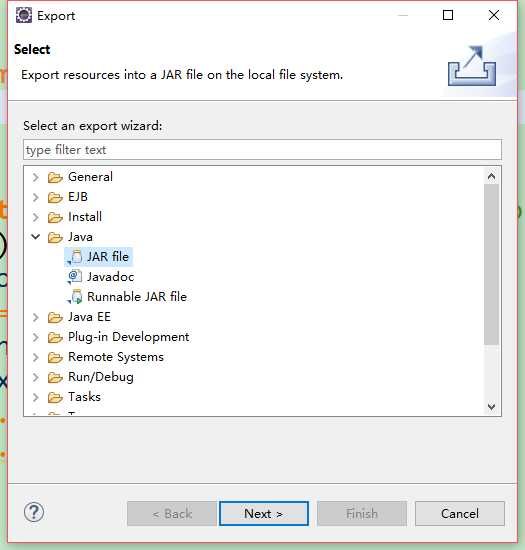Click the Cancel button
Image resolution: width=525 pixels, height=550 pixels.
click(x=460, y=514)
